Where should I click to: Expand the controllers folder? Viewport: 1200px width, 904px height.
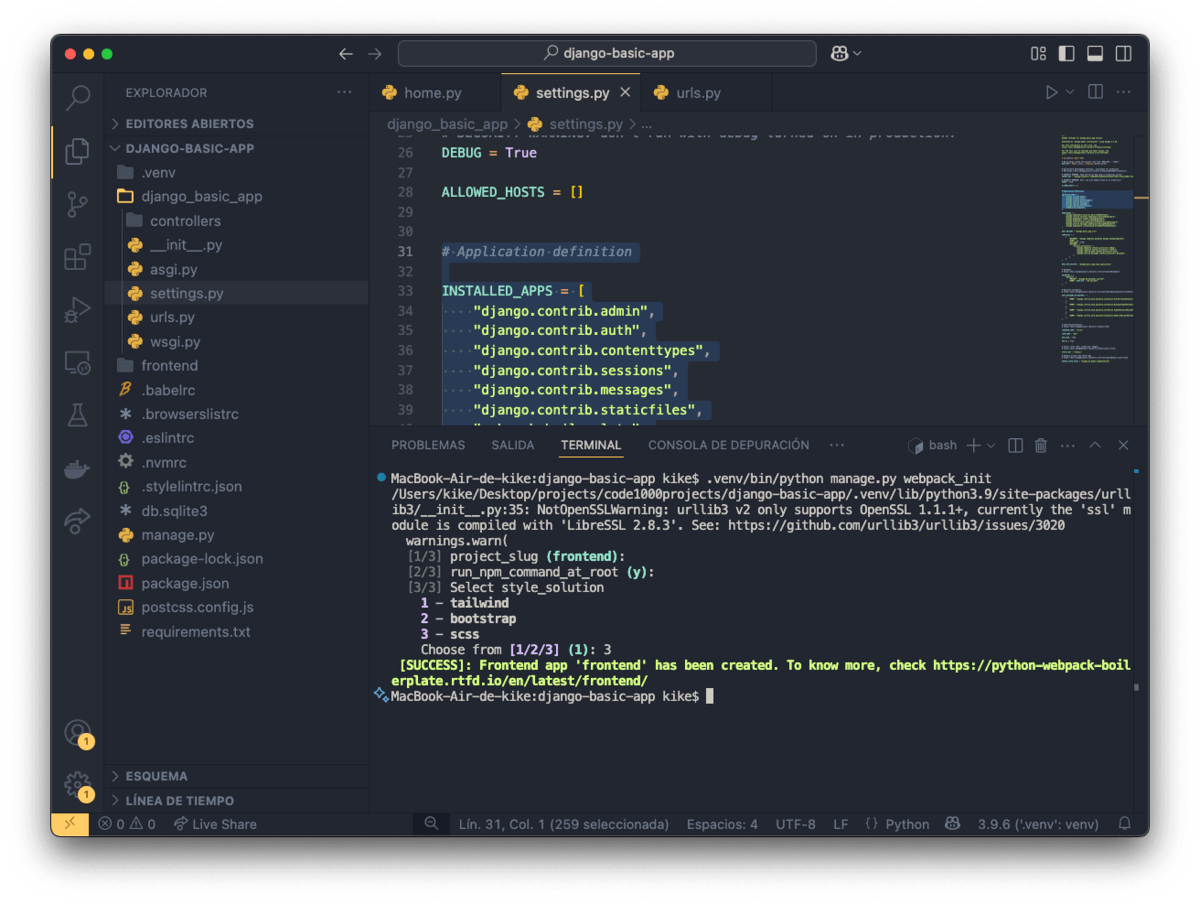tap(236, 221)
